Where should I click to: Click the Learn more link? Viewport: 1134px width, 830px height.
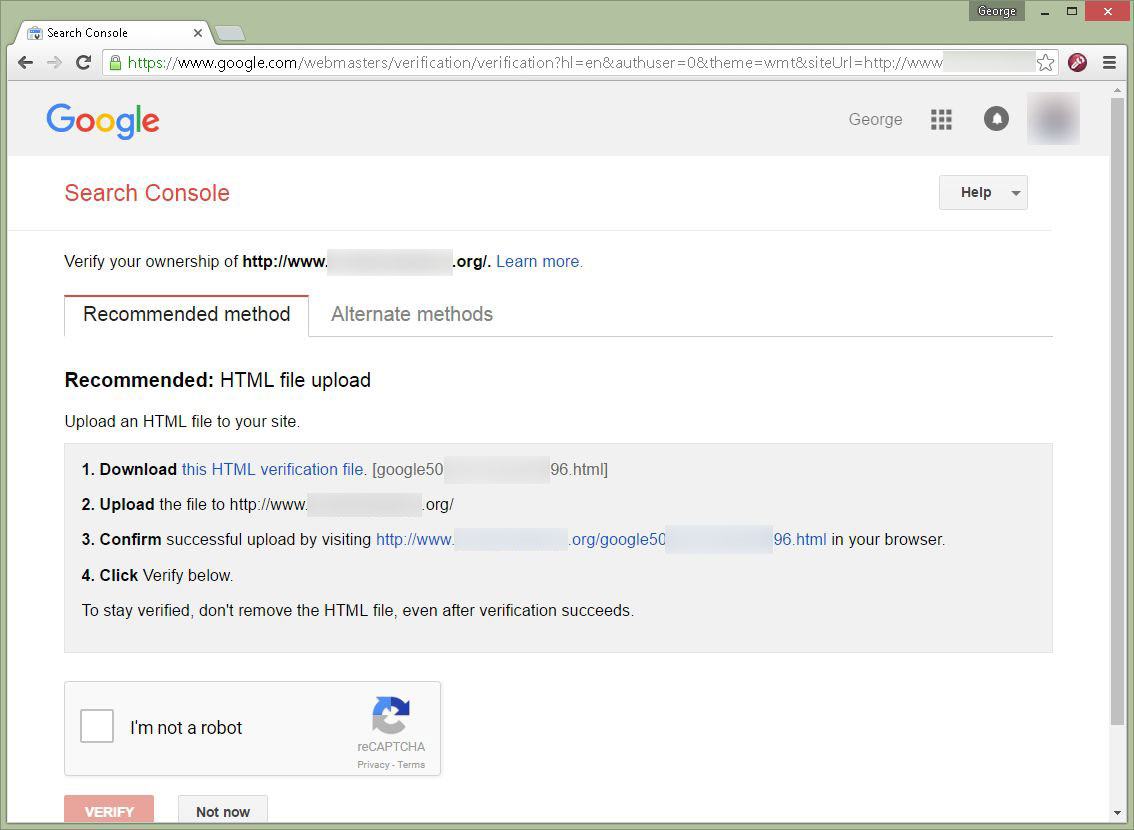click(538, 262)
